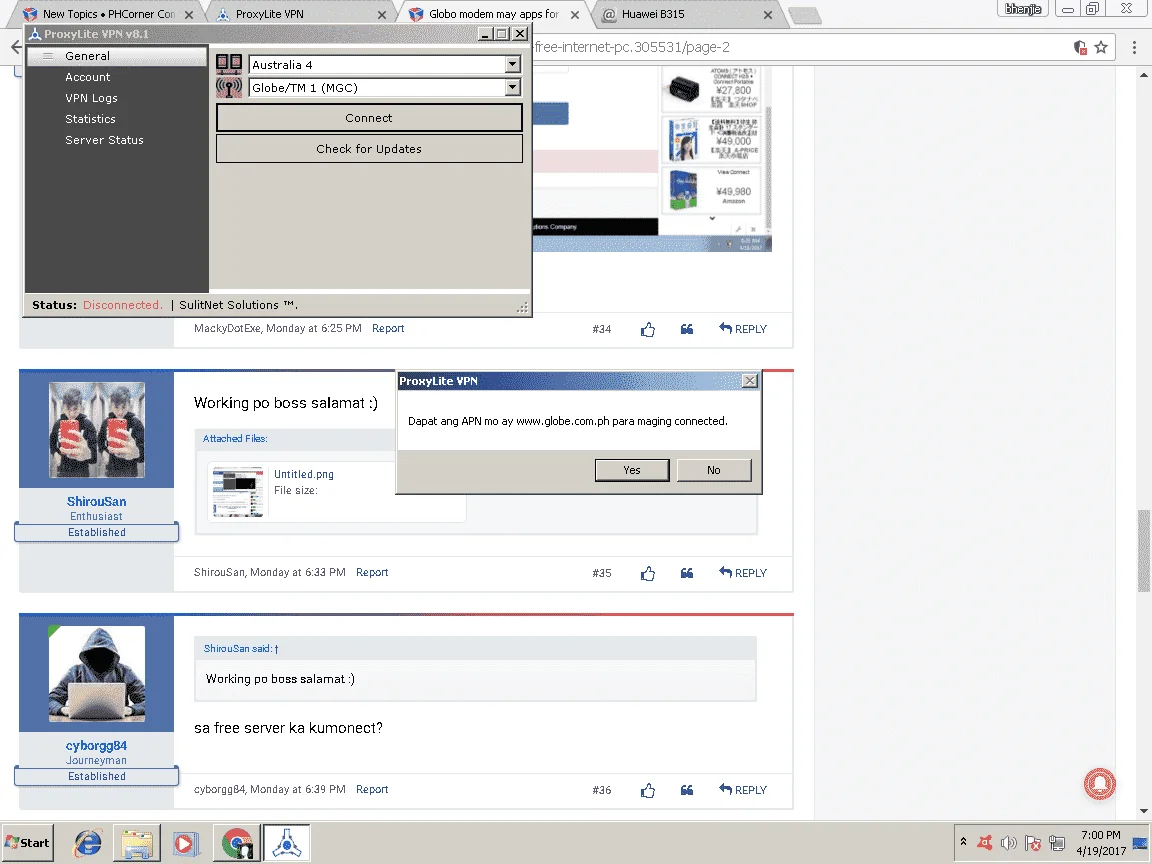Open the media player taskbar icon
The height and width of the screenshot is (864, 1152).
click(185, 843)
